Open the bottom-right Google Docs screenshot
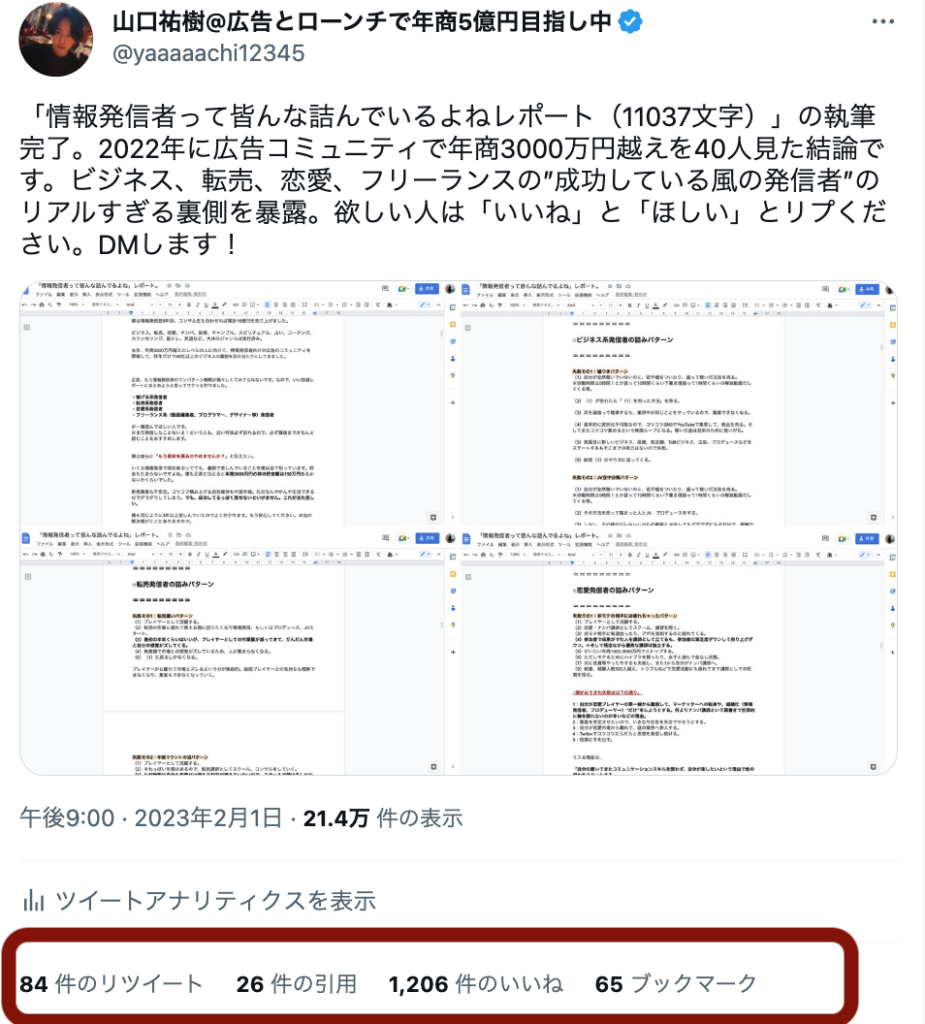 point(678,653)
